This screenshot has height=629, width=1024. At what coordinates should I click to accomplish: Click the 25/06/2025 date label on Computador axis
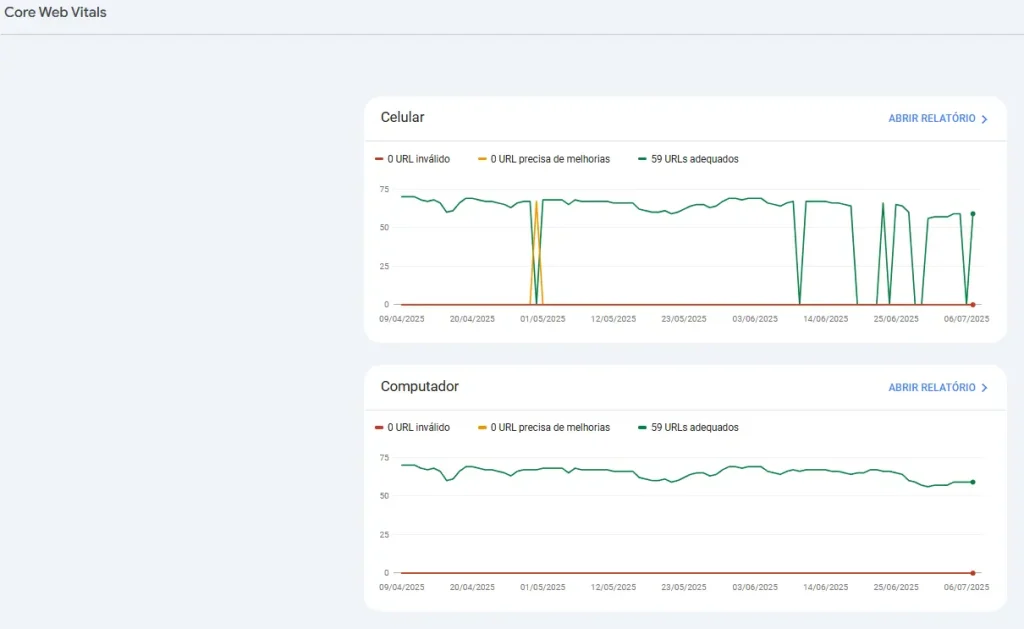[x=896, y=588]
